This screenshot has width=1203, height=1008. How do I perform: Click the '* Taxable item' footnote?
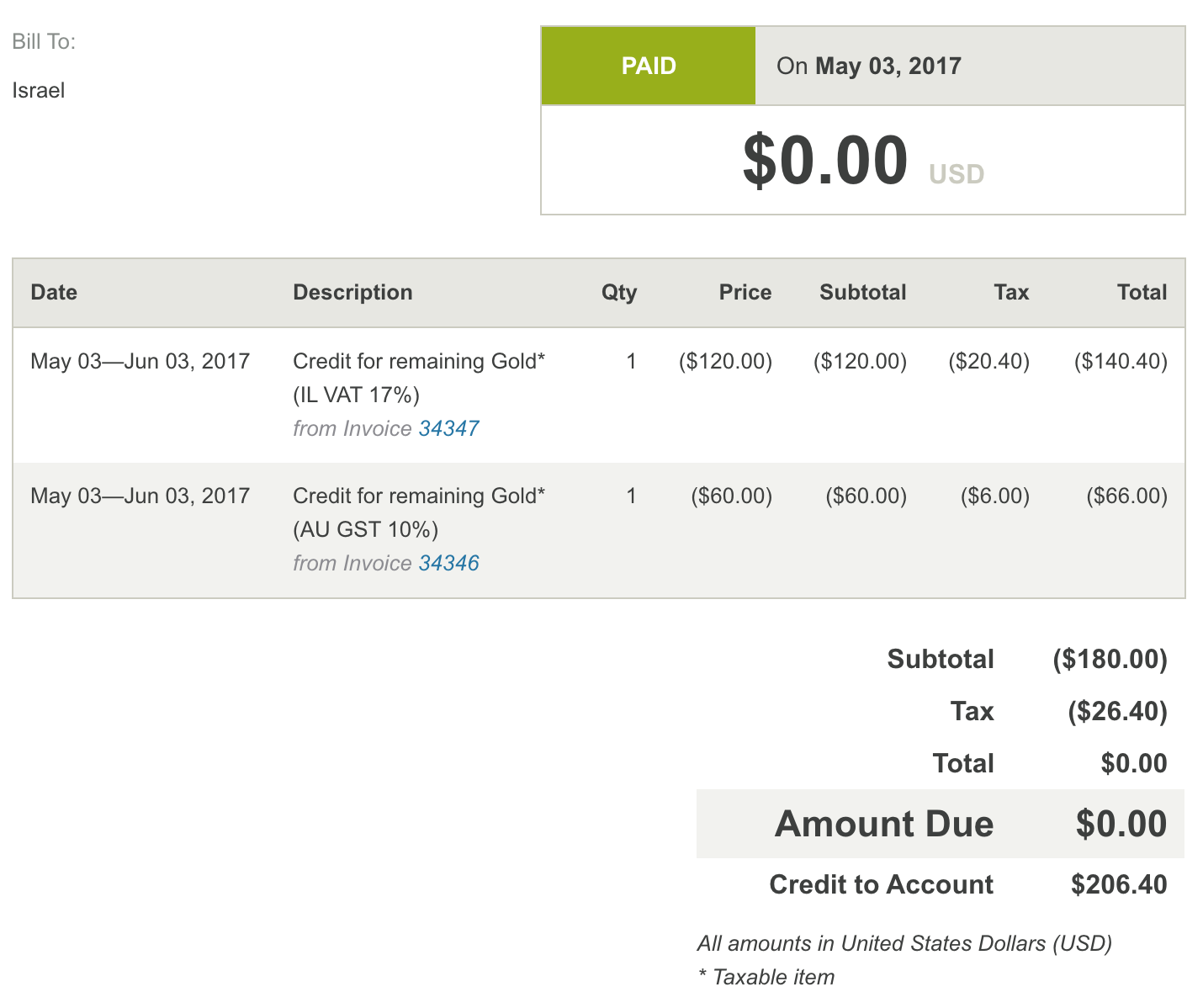[x=766, y=977]
